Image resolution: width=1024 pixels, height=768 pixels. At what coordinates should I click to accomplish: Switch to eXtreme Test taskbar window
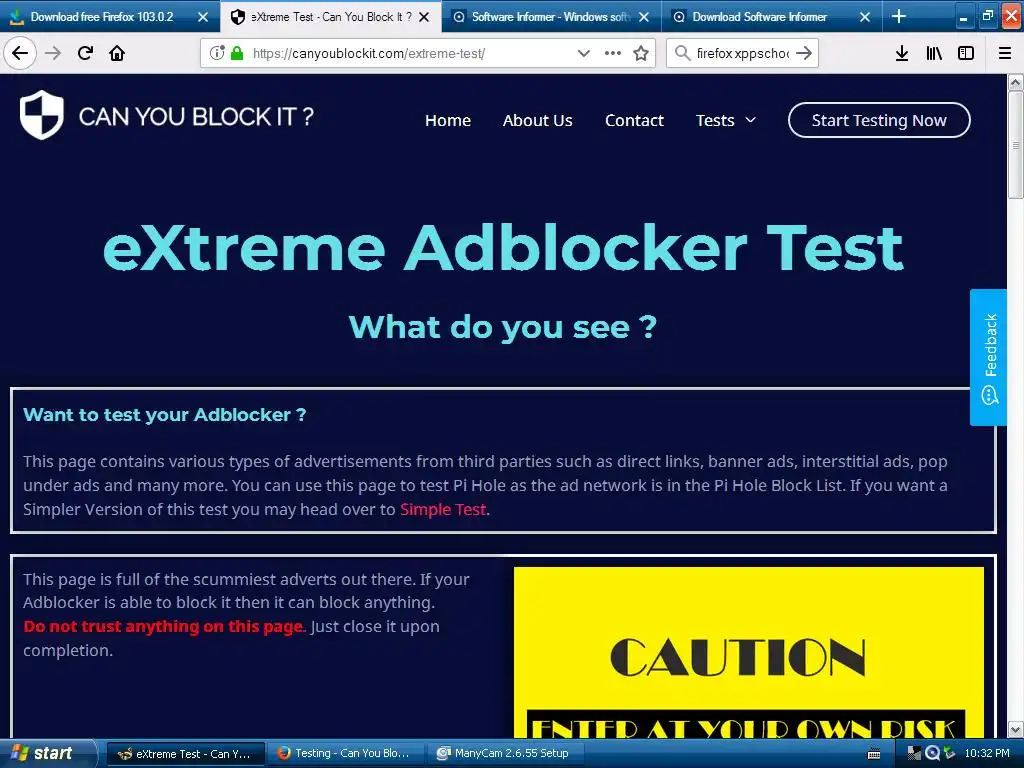185,754
